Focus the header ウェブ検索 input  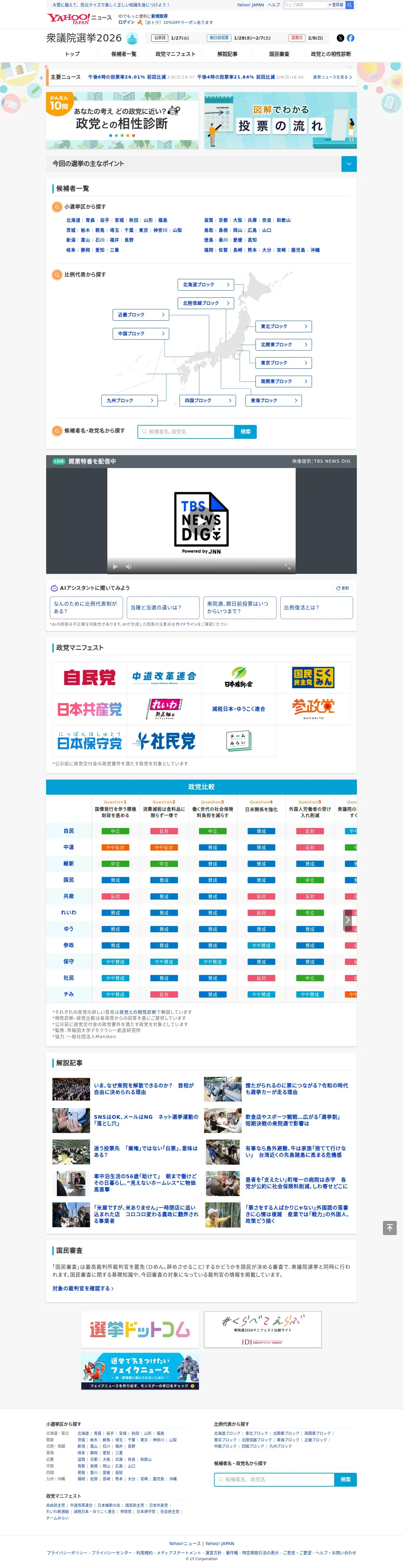[x=305, y=5]
